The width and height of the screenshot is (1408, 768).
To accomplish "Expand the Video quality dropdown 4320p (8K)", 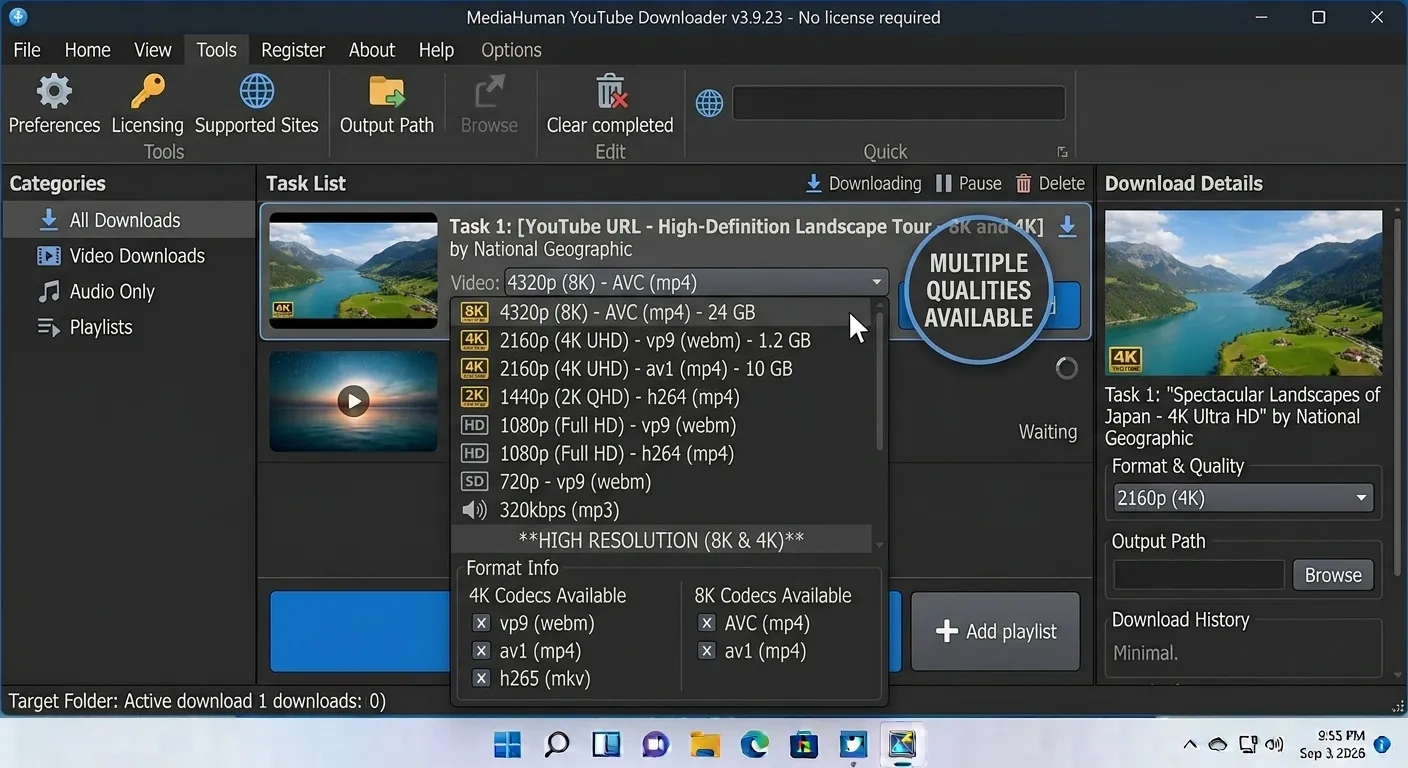I will pyautogui.click(x=697, y=282).
